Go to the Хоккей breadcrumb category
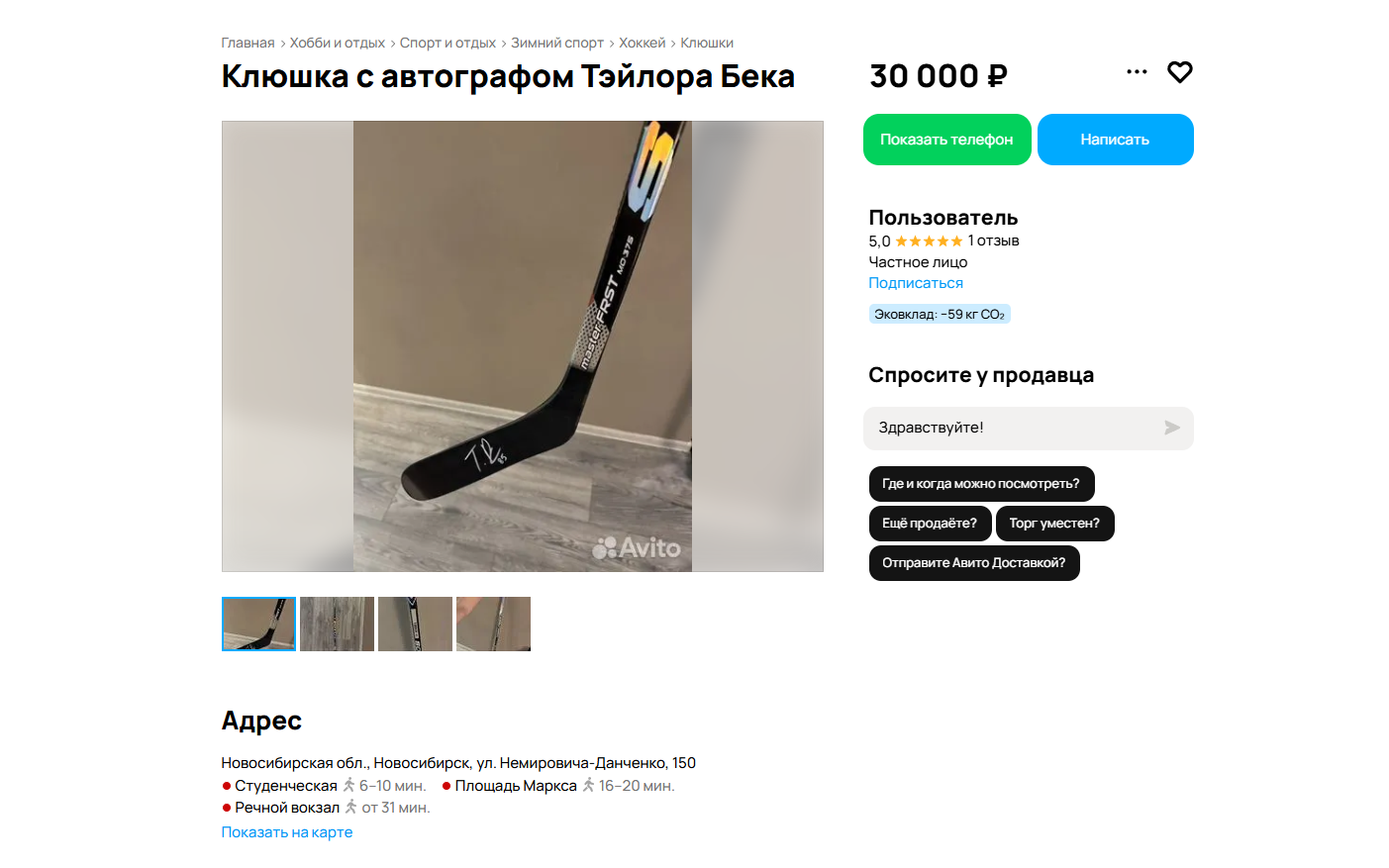This screenshot has width=1389, height=868. [642, 43]
